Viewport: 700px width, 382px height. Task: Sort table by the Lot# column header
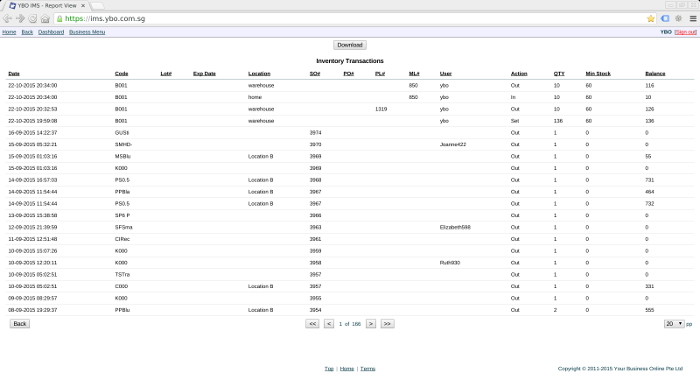(166, 74)
